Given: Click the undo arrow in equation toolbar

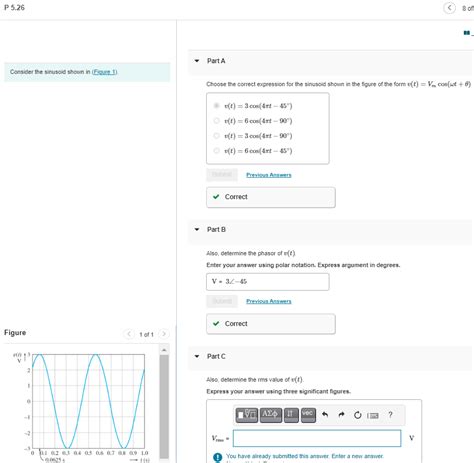Looking at the screenshot, I should [x=325, y=415].
